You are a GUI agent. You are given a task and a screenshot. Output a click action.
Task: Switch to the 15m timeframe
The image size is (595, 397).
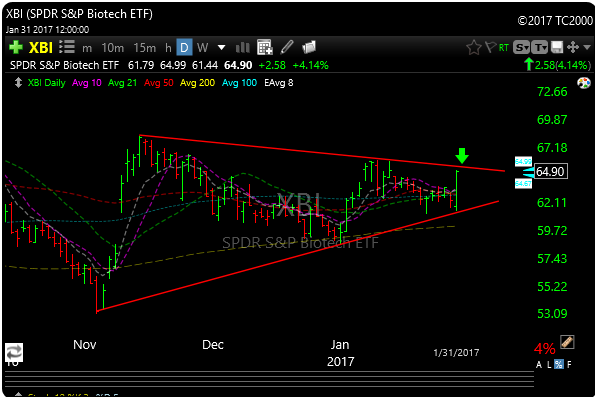(x=145, y=48)
